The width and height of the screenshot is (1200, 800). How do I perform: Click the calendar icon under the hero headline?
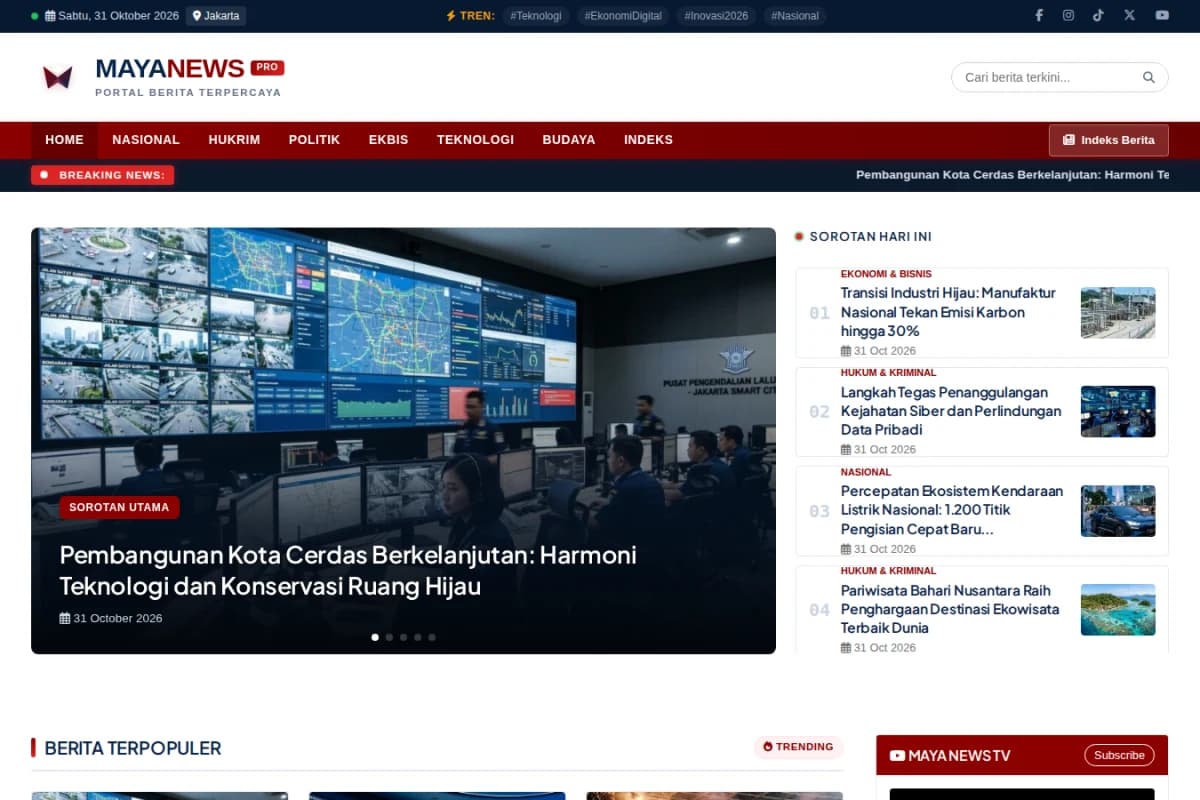click(65, 618)
